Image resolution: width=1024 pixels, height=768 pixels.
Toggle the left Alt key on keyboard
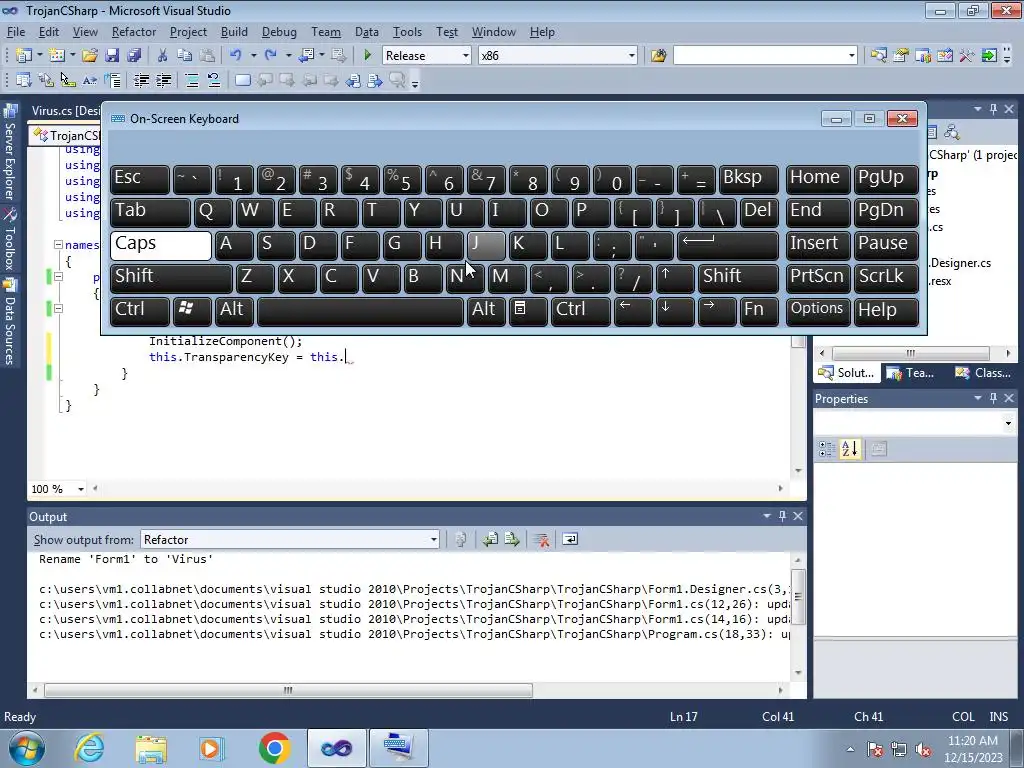pyautogui.click(x=234, y=311)
